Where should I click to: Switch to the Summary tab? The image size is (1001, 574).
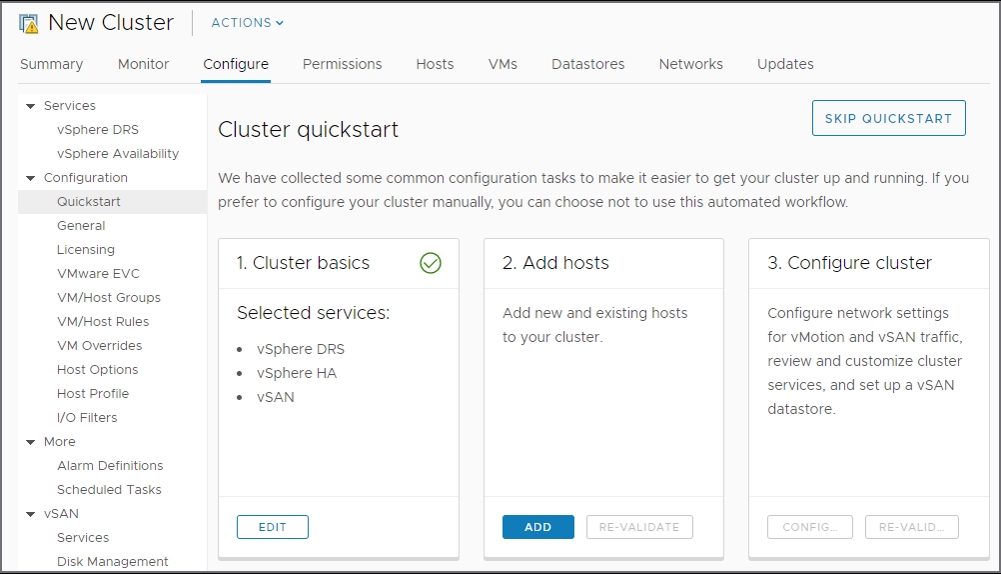pyautogui.click(x=52, y=64)
